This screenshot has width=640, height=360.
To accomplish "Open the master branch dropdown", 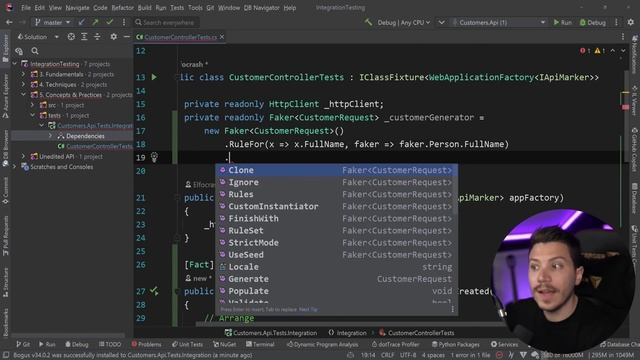I will tap(53, 22).
